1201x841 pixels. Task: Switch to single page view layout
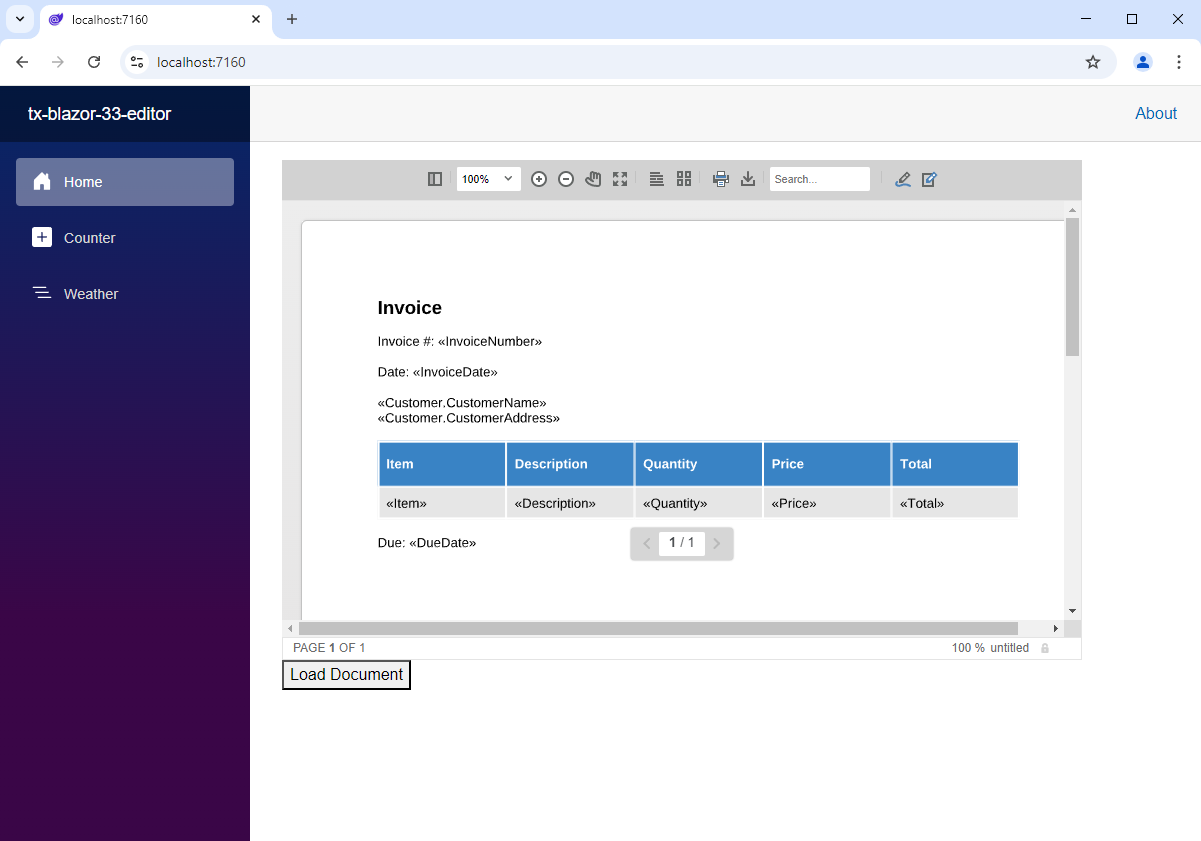click(x=656, y=179)
